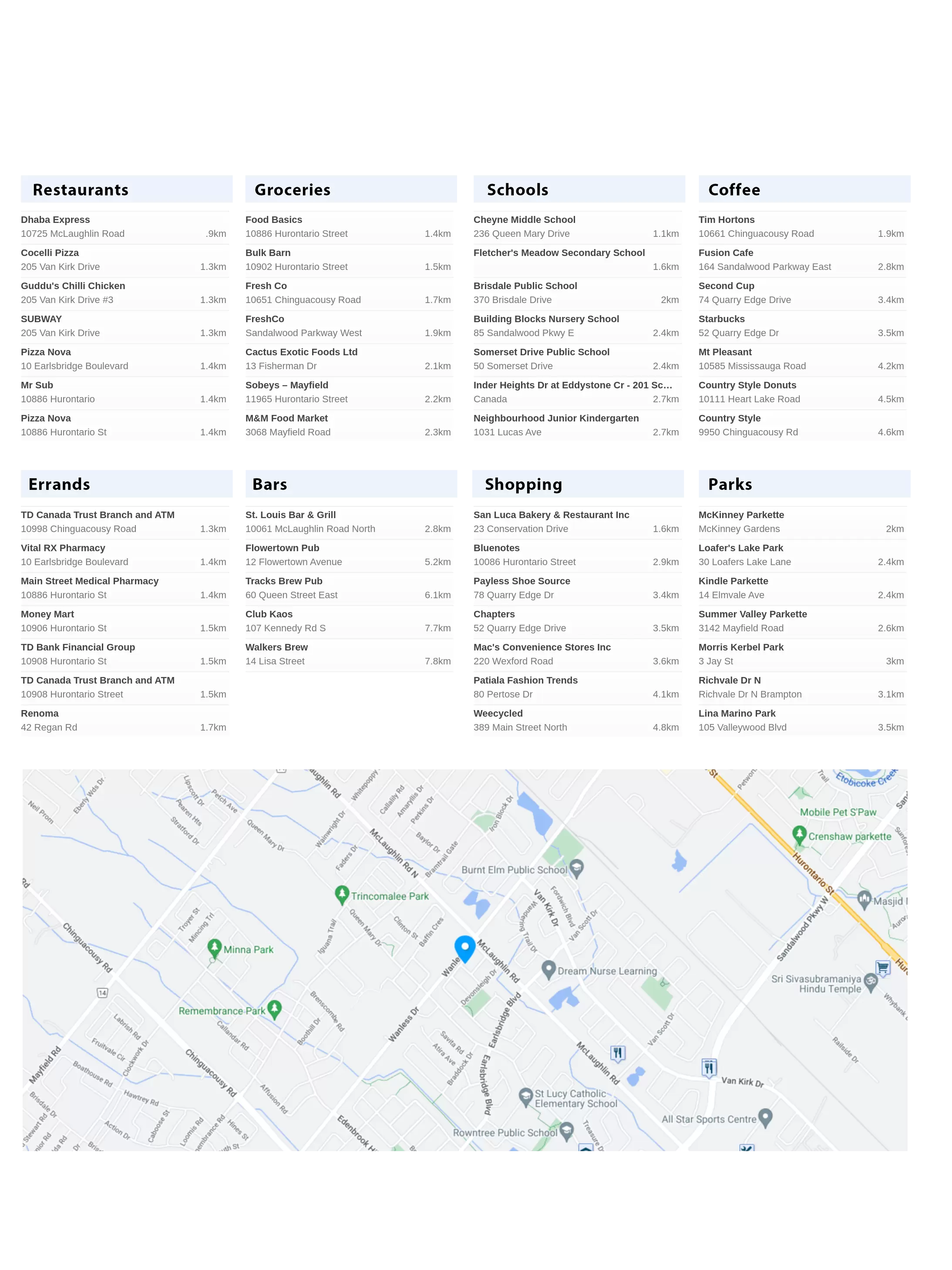
Task: Click the Parks section heading
Action: pos(729,485)
